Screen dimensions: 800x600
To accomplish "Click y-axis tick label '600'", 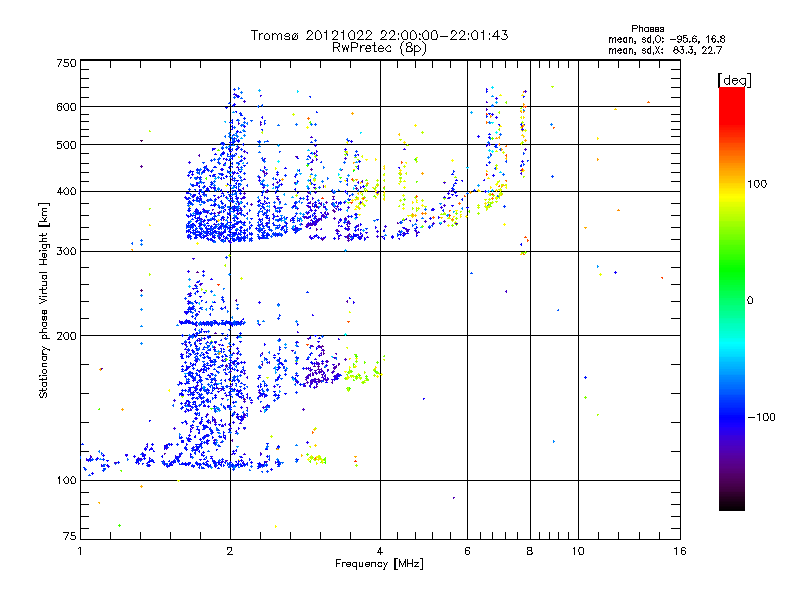I will pyautogui.click(x=66, y=107).
